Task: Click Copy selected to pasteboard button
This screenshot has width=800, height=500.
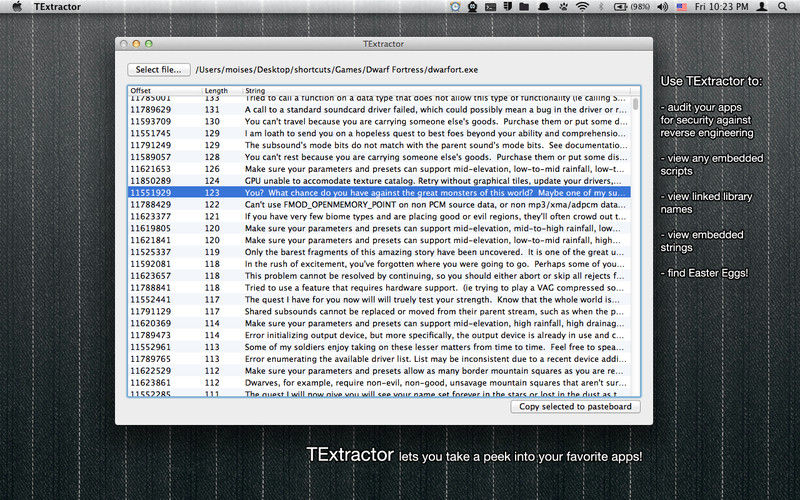Action: tap(575, 407)
